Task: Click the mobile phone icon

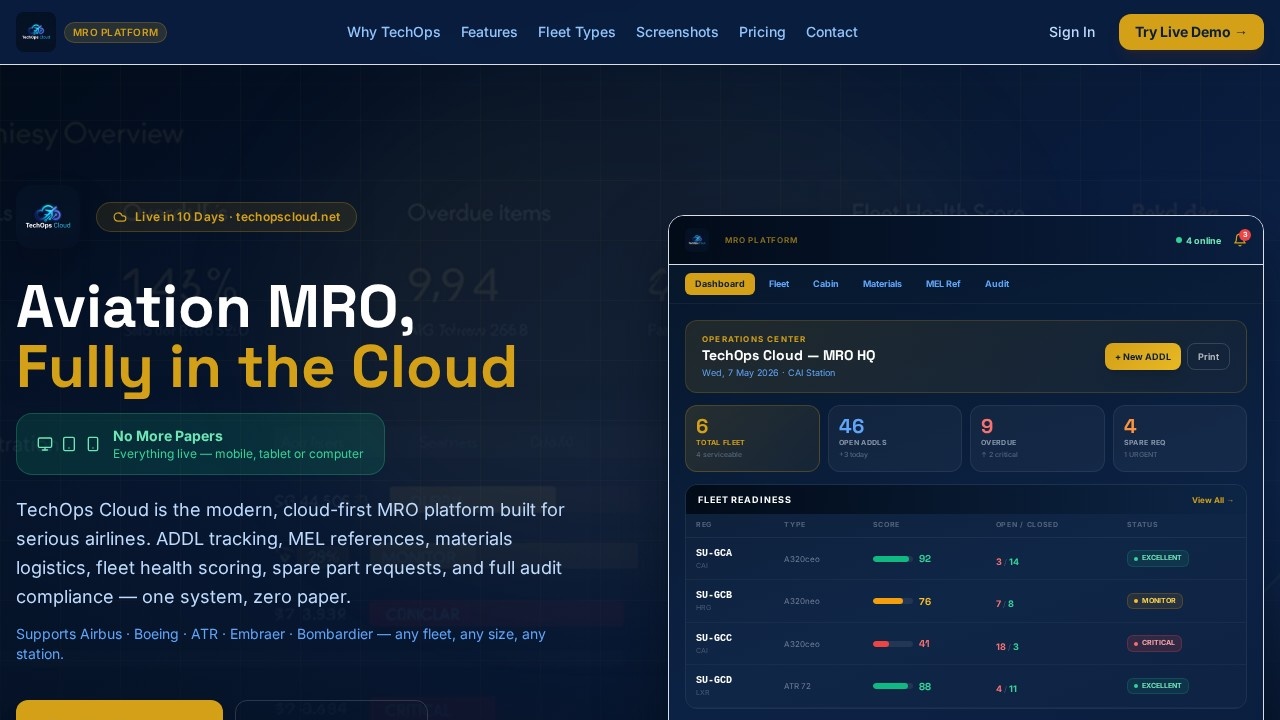Action: click(93, 444)
